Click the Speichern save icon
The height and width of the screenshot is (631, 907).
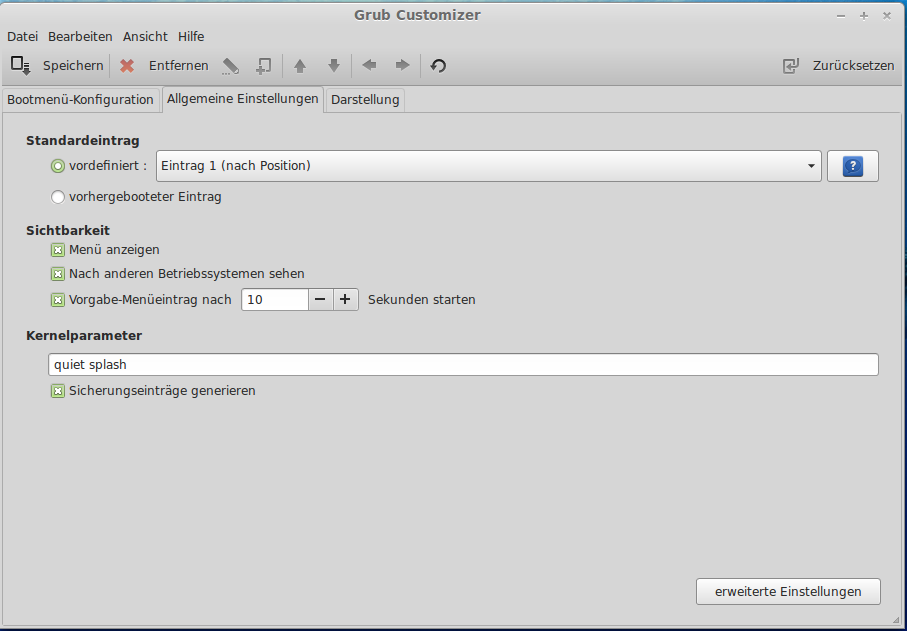(21, 65)
